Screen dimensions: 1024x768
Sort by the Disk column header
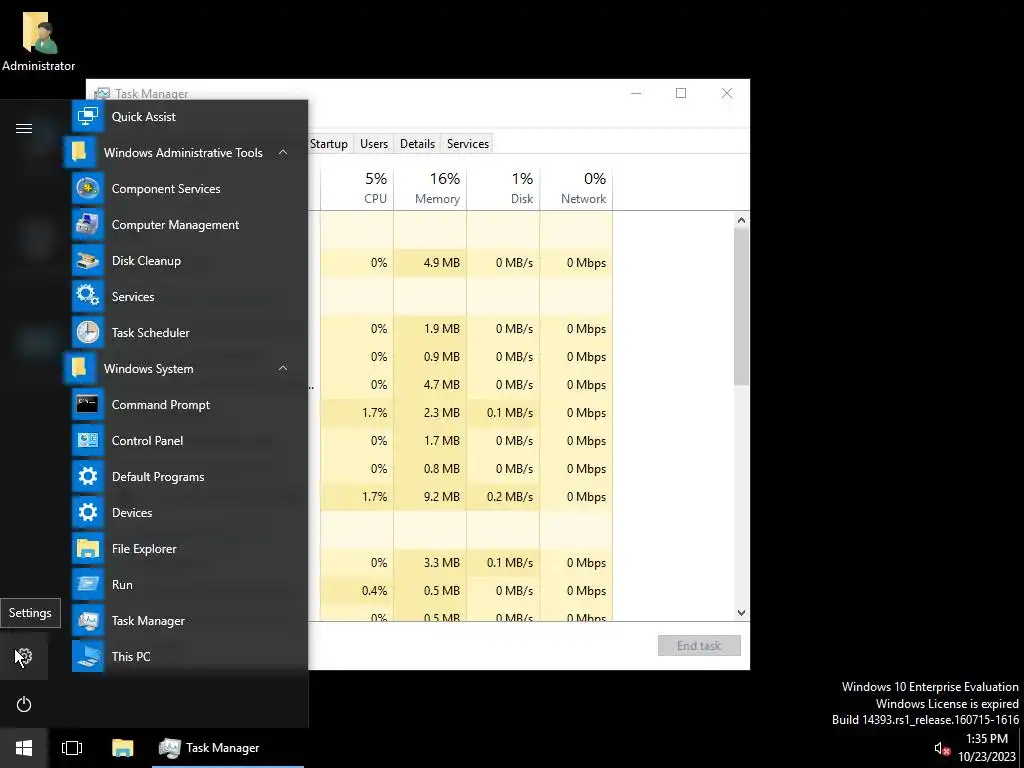tap(504, 187)
